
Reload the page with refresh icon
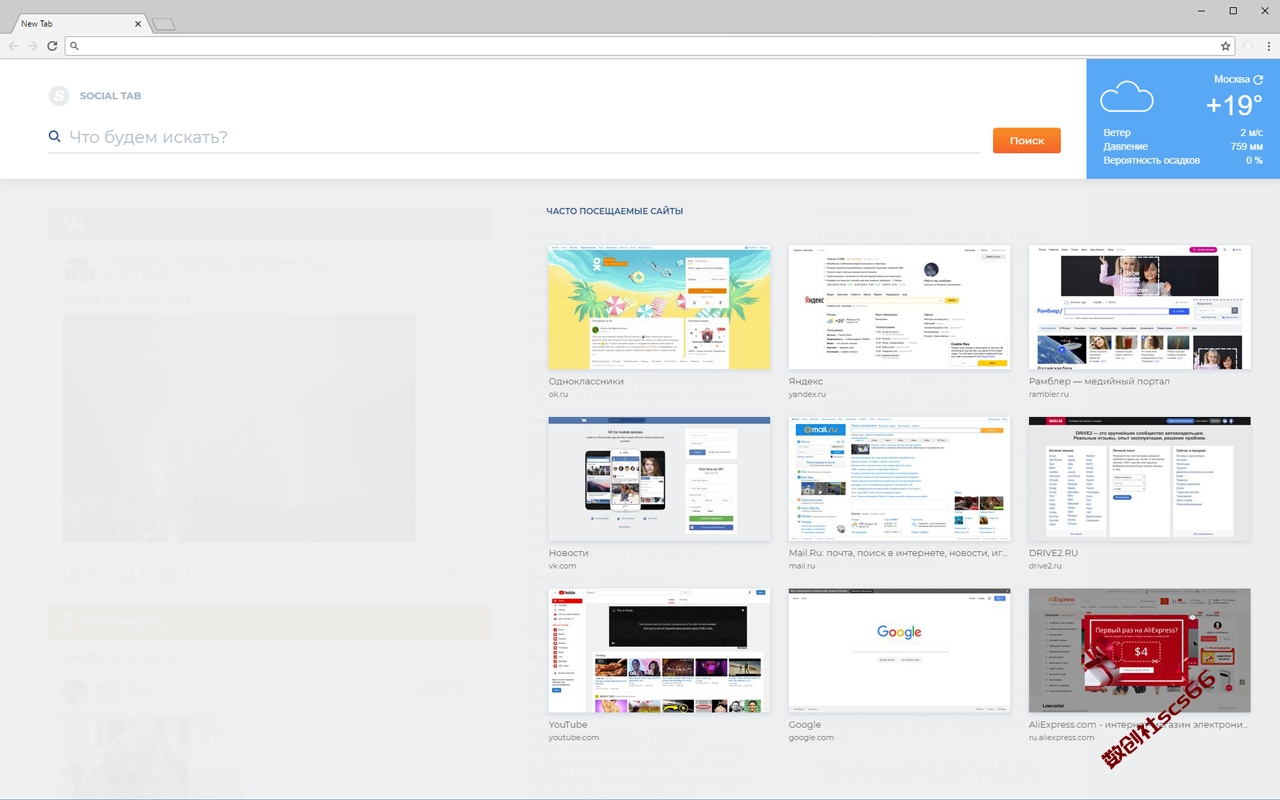[x=52, y=46]
